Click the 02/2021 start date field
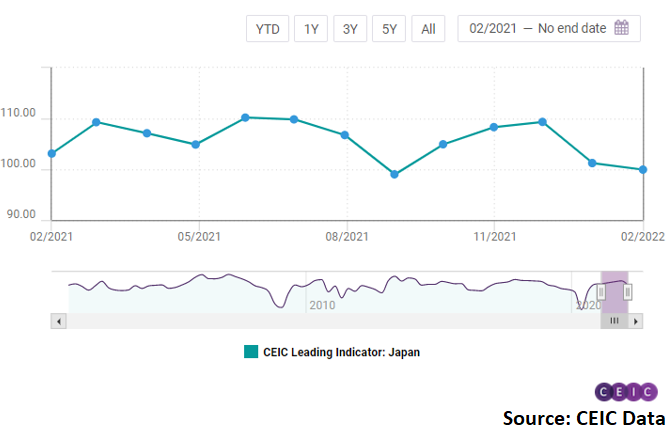 tap(493, 29)
